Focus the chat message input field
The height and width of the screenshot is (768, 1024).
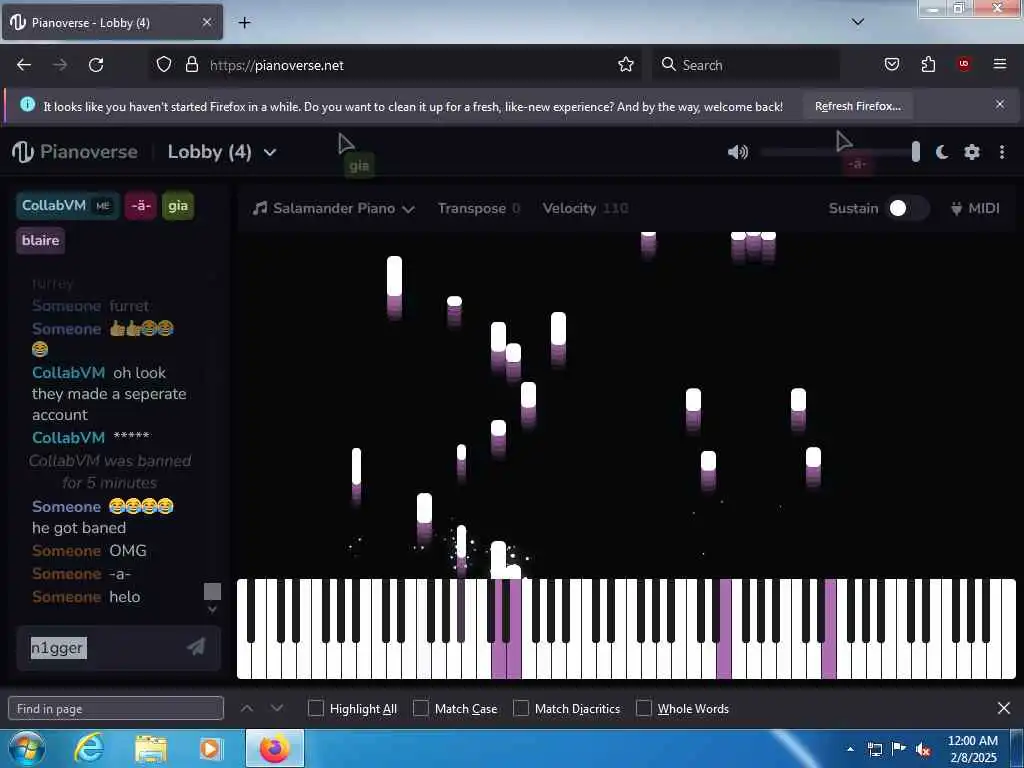pyautogui.click(x=104, y=647)
